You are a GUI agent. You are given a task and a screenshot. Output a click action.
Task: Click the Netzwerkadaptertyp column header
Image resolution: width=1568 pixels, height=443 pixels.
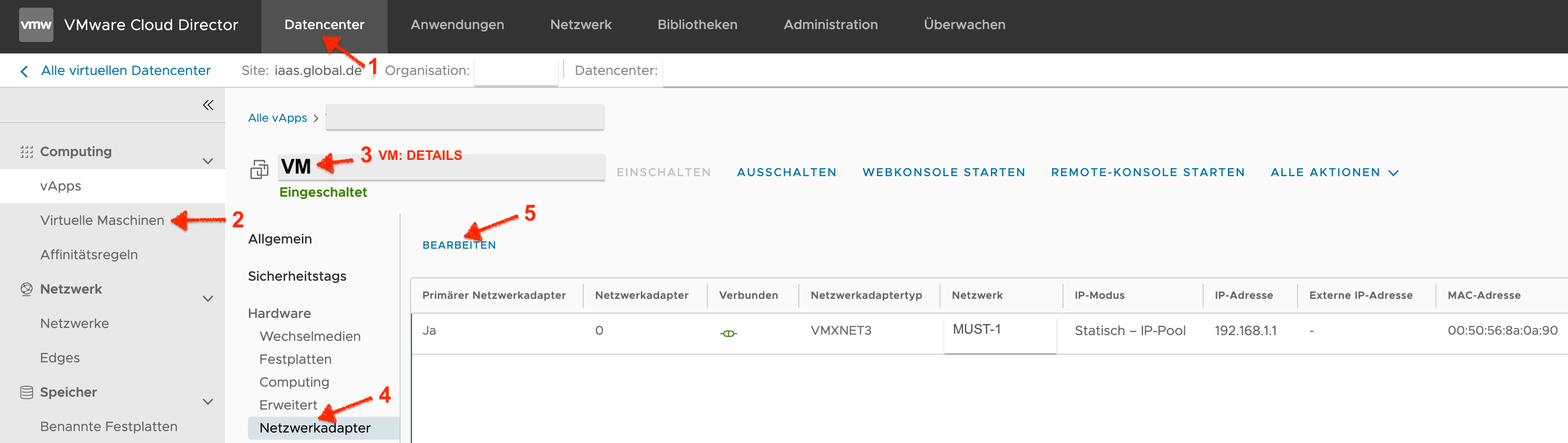click(x=866, y=295)
